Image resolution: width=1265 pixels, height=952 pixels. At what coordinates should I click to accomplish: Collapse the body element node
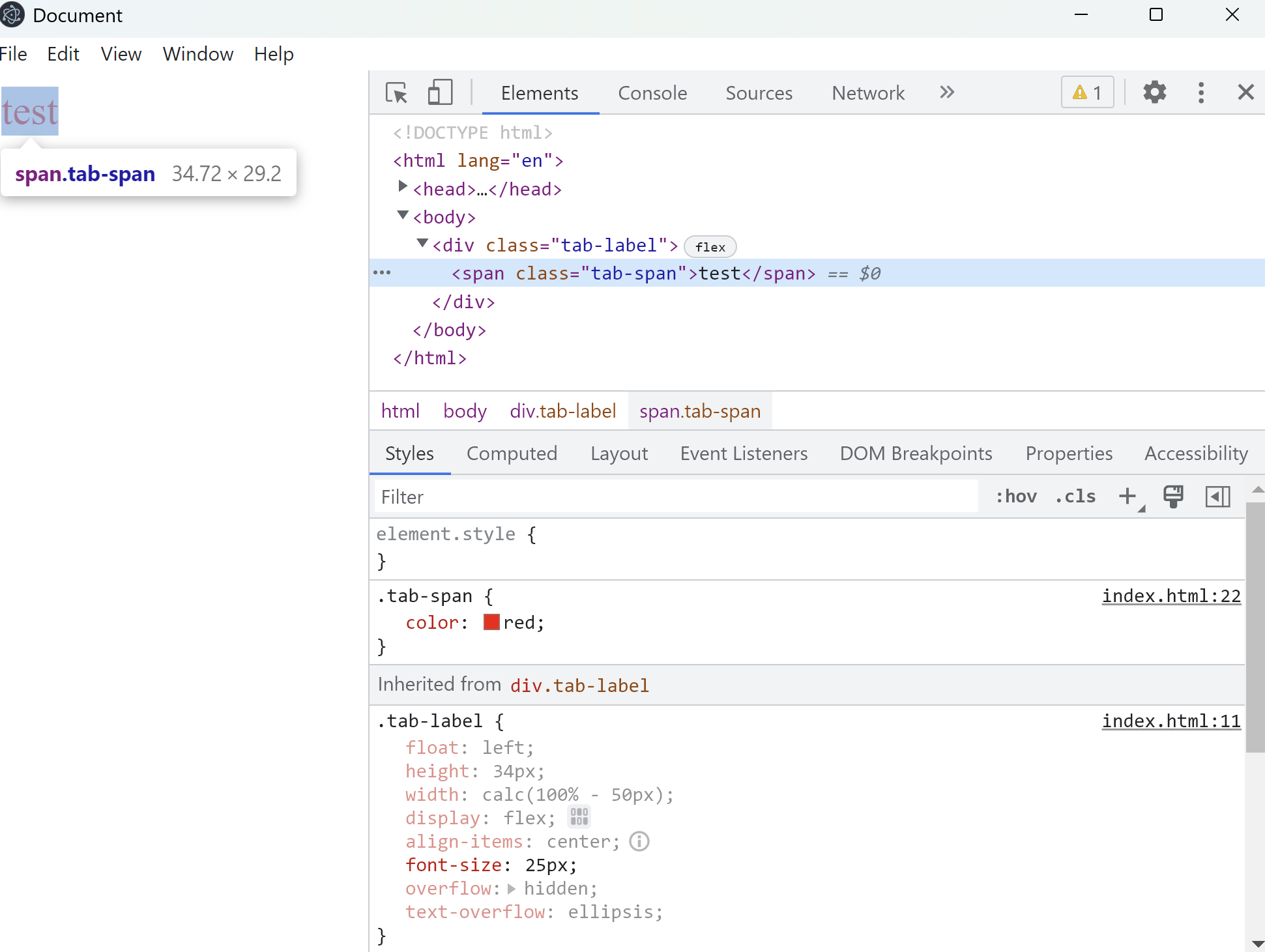coord(403,216)
